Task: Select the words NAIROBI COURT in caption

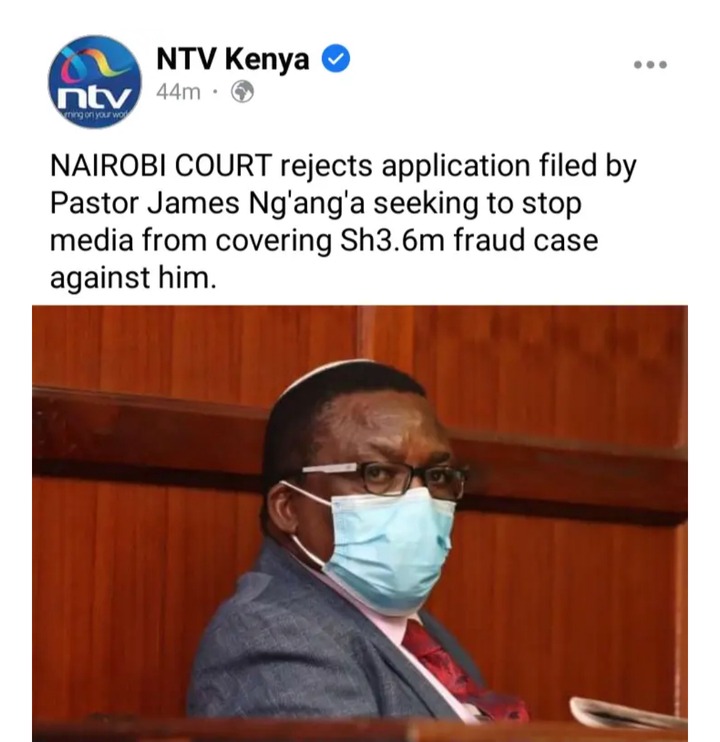Action: tap(161, 166)
